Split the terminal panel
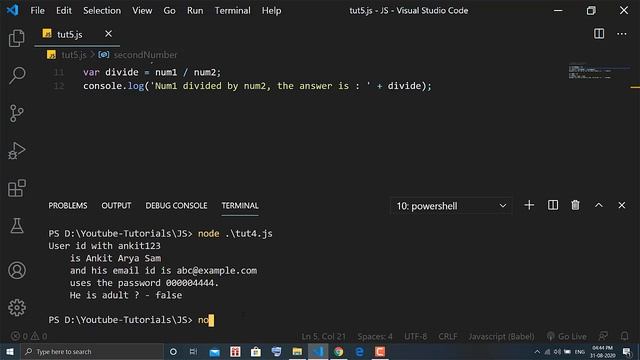The height and width of the screenshot is (360, 640). [553, 205]
